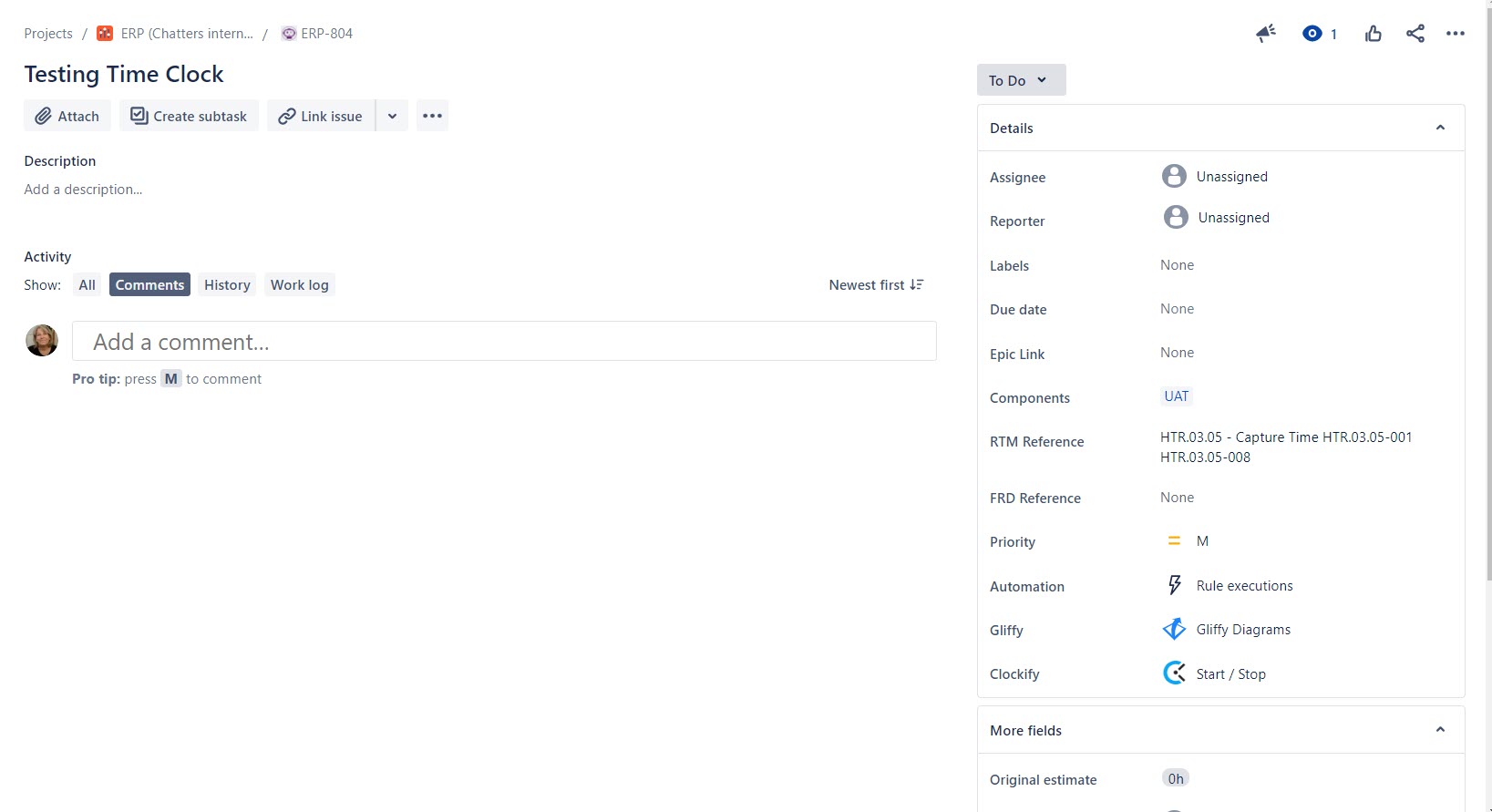Click the Create subtask button

point(189,116)
